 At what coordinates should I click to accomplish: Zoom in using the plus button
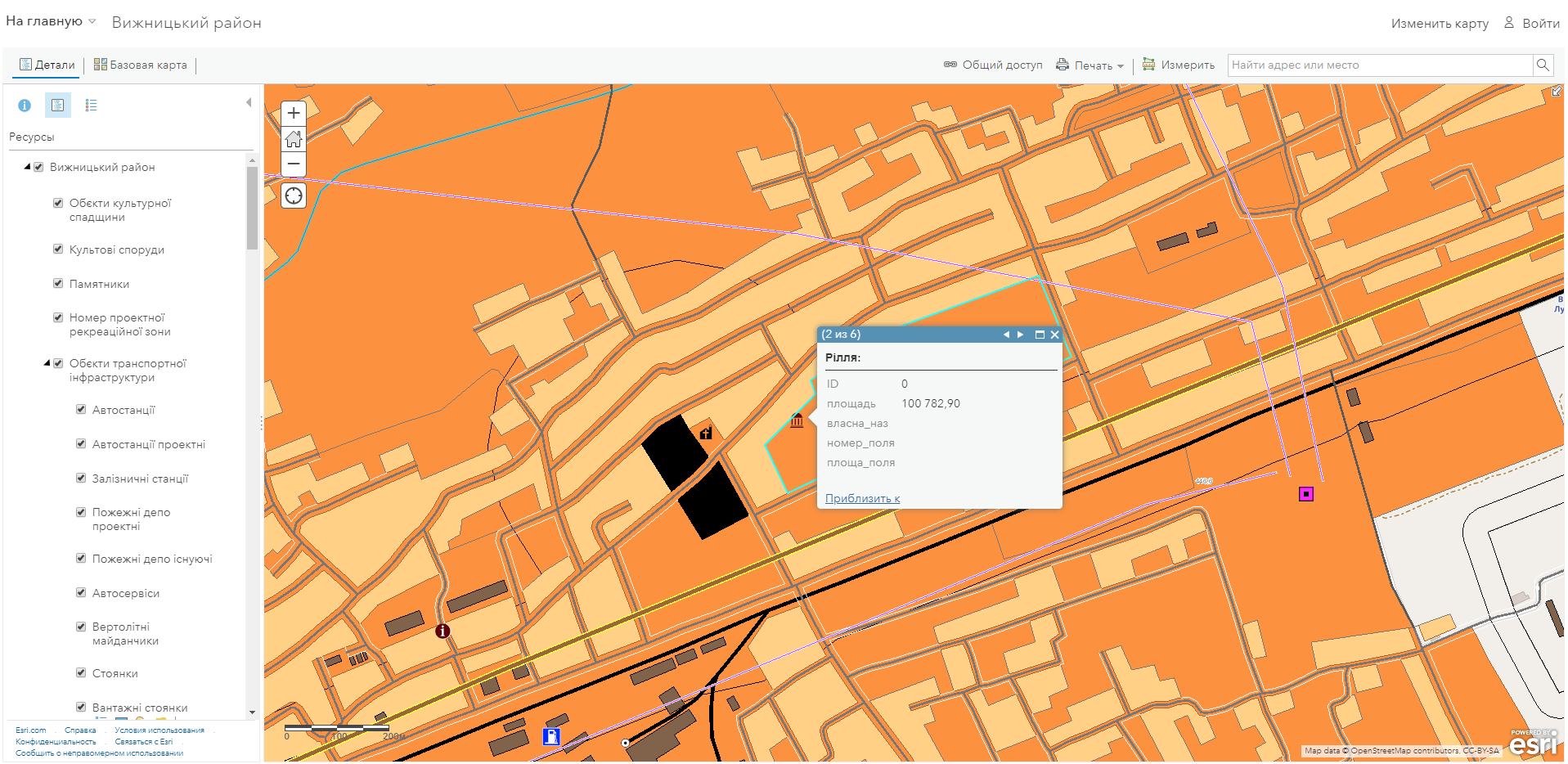point(293,113)
